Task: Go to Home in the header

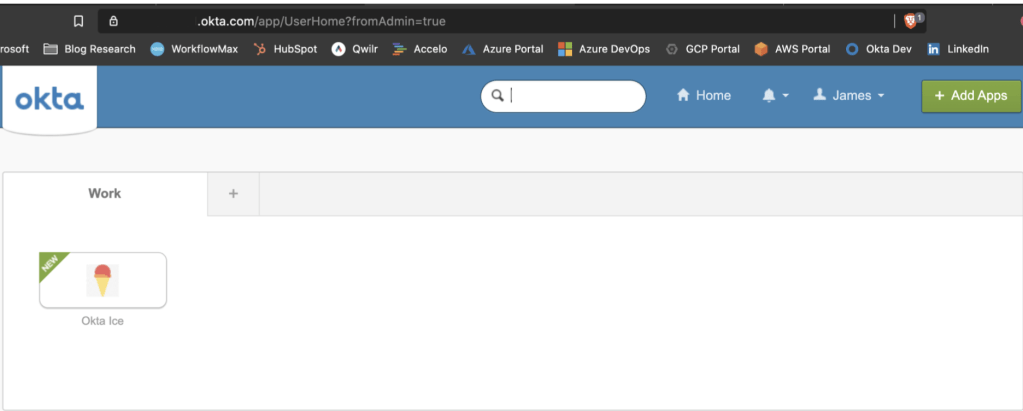Action: 704,96
